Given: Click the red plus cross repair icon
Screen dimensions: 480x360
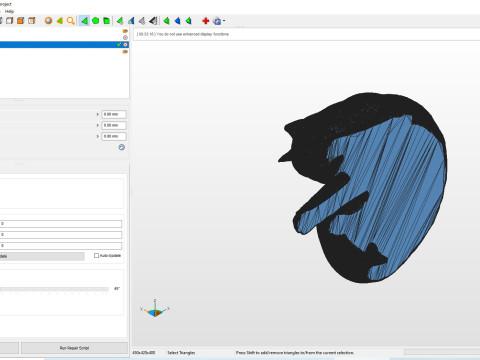Looking at the screenshot, I should pyautogui.click(x=206, y=21).
